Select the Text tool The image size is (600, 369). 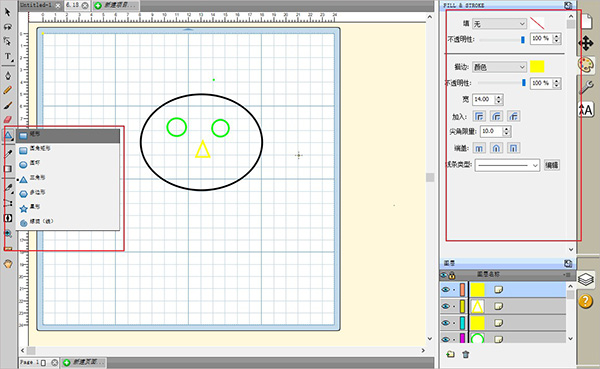[x=8, y=56]
